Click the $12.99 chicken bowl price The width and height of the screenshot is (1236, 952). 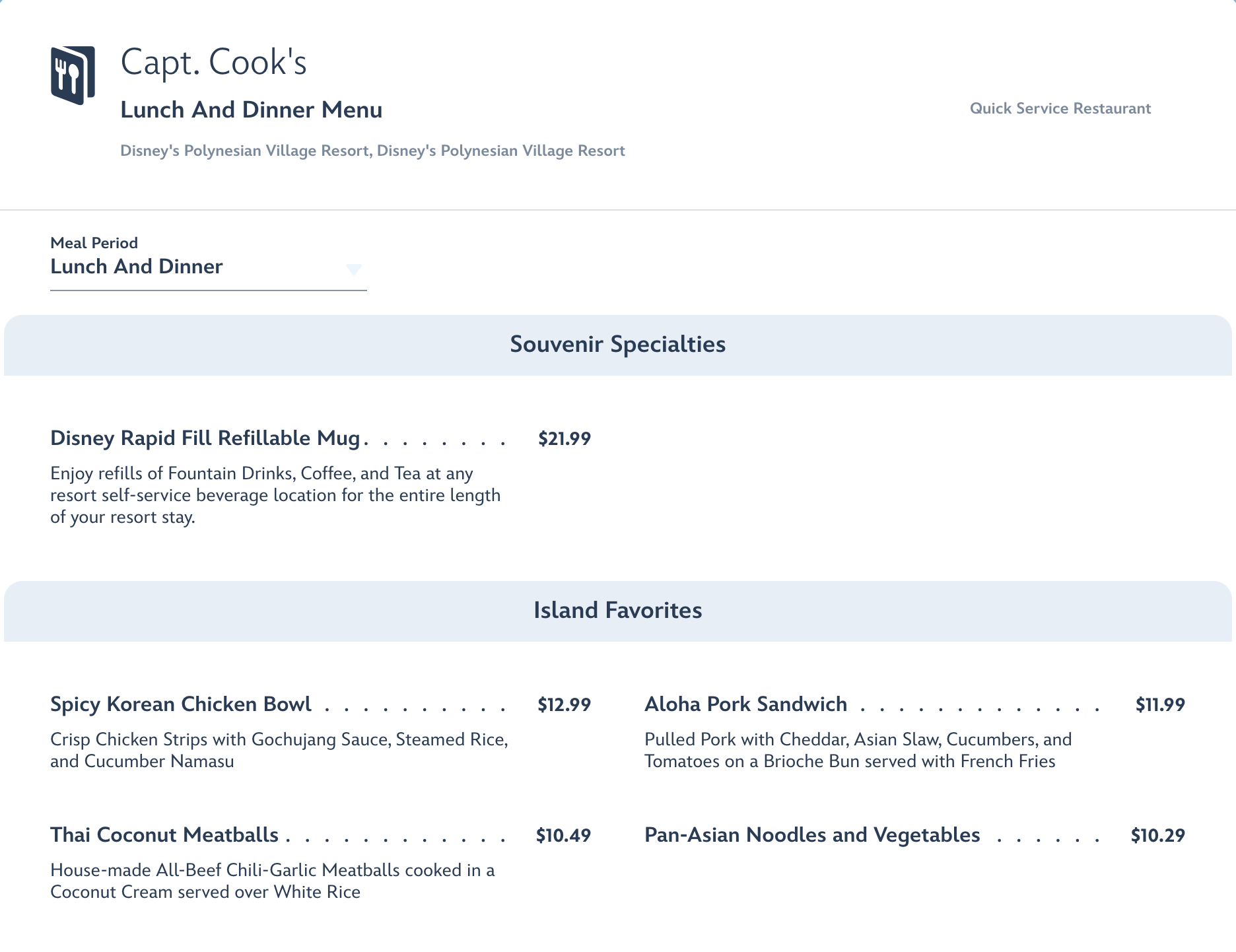564,705
